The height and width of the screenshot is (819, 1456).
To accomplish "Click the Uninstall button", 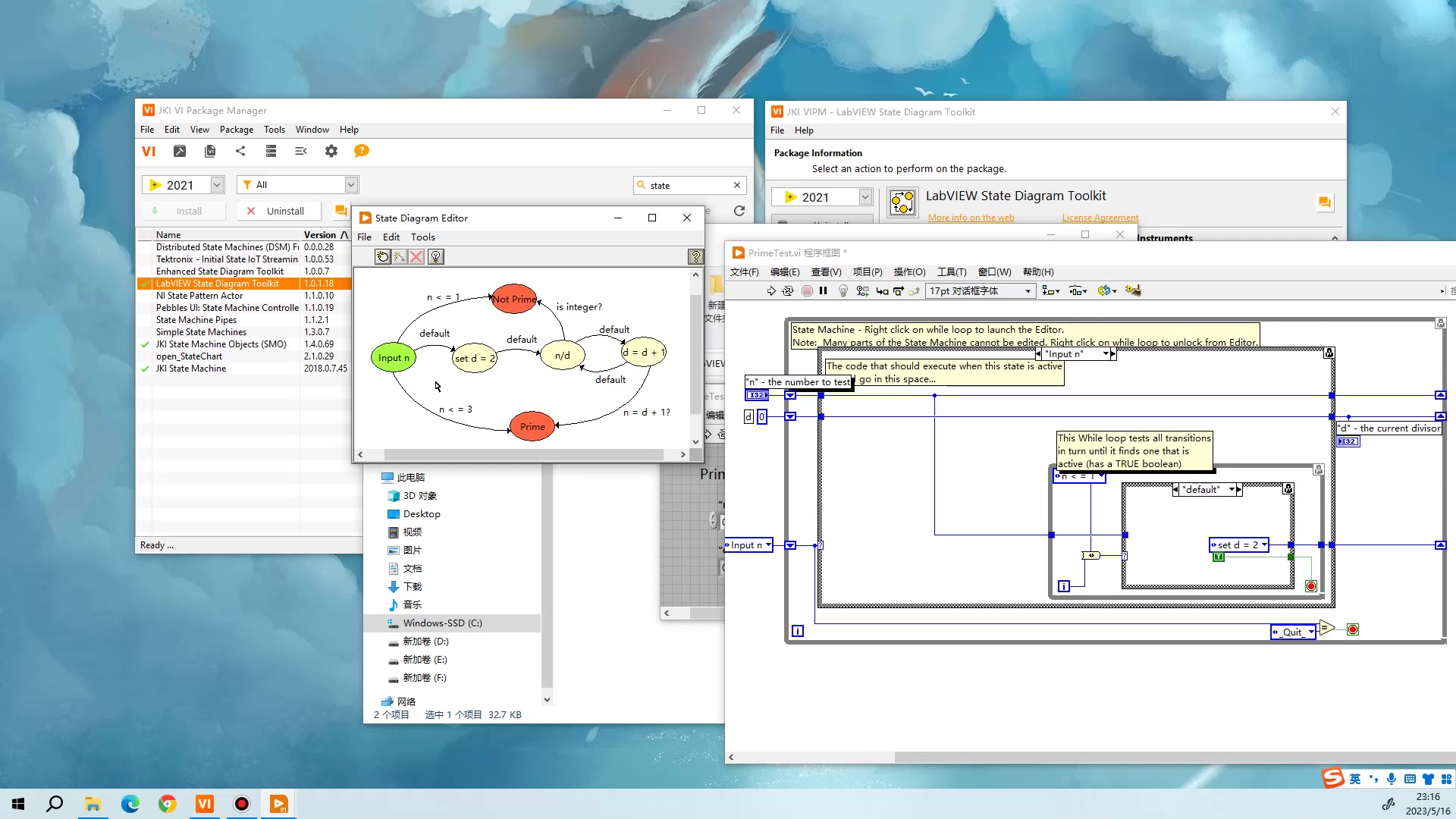I will pyautogui.click(x=278, y=211).
